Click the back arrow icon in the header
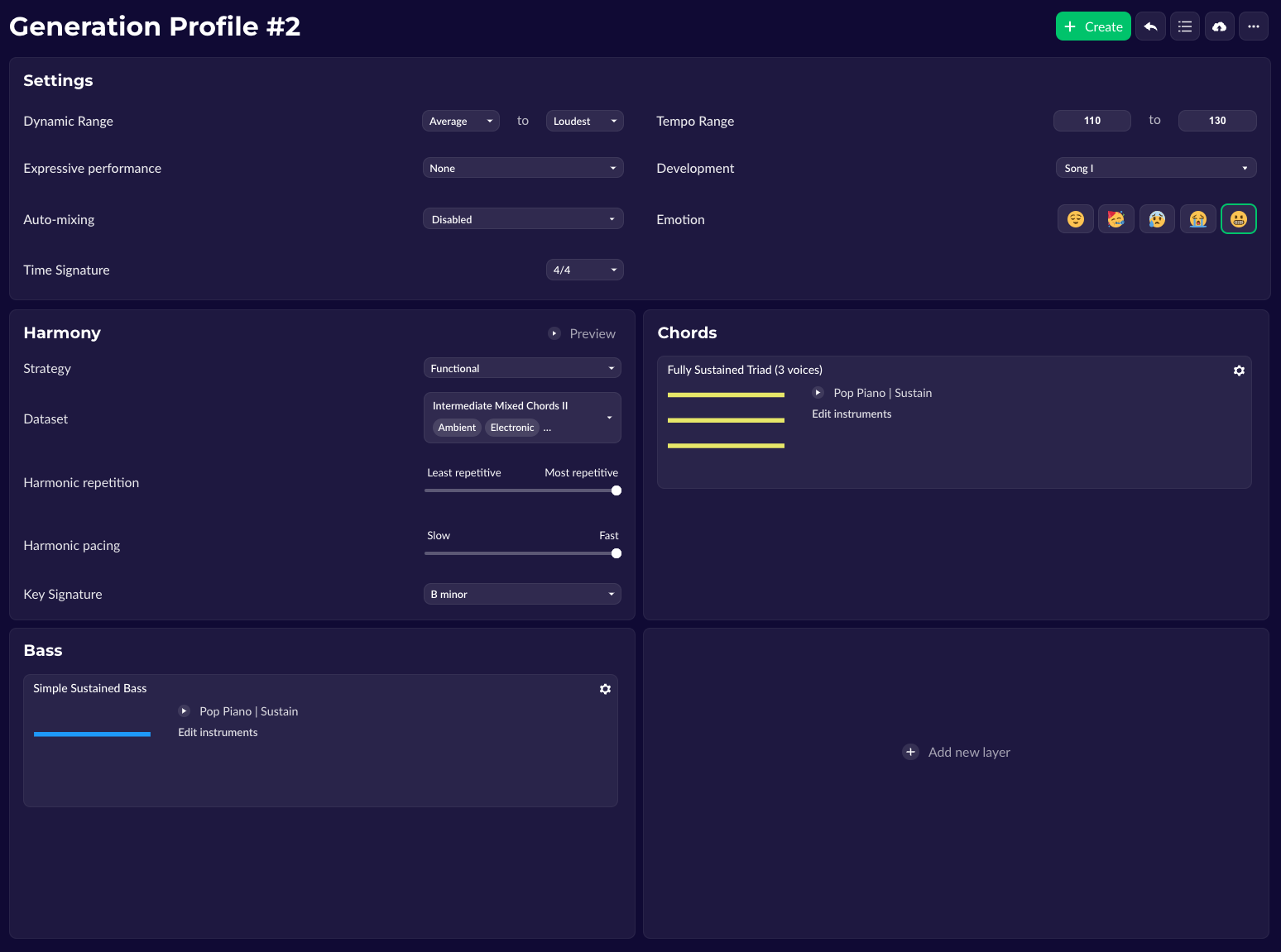The height and width of the screenshot is (952, 1281). coord(1150,26)
